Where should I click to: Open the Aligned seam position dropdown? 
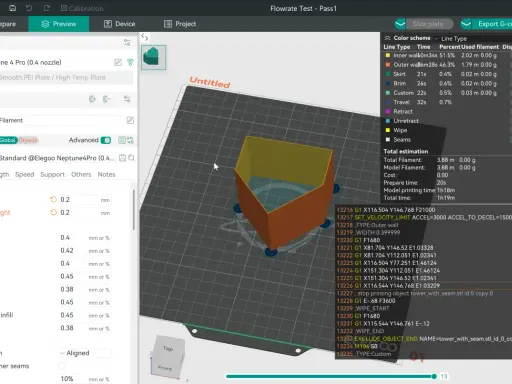85,353
